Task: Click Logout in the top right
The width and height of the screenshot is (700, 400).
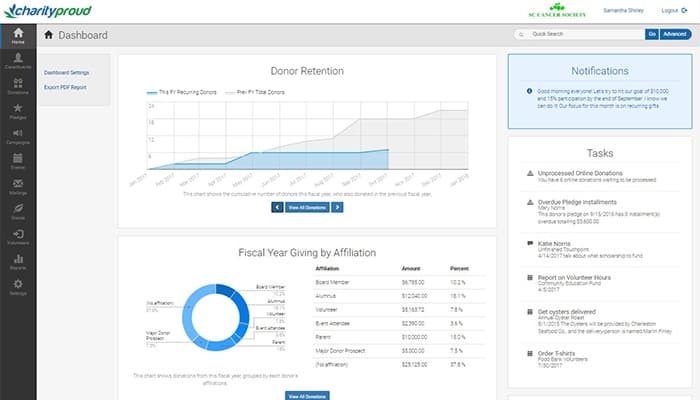Action: (x=674, y=10)
